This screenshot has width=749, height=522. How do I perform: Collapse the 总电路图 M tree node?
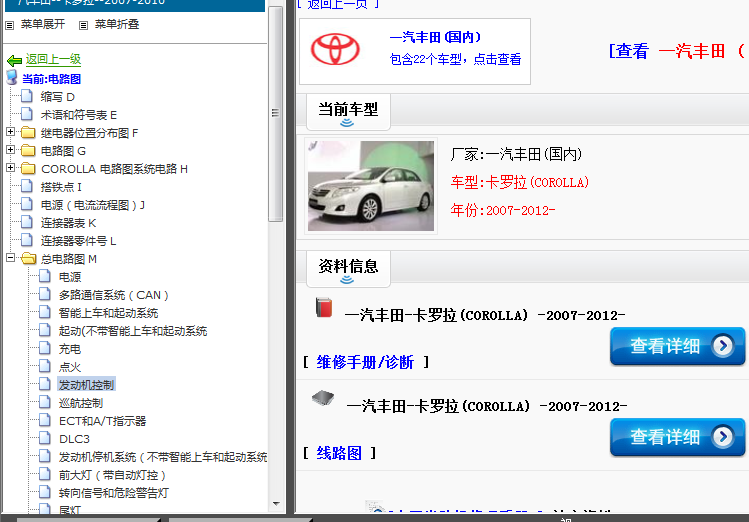[x=10, y=257]
